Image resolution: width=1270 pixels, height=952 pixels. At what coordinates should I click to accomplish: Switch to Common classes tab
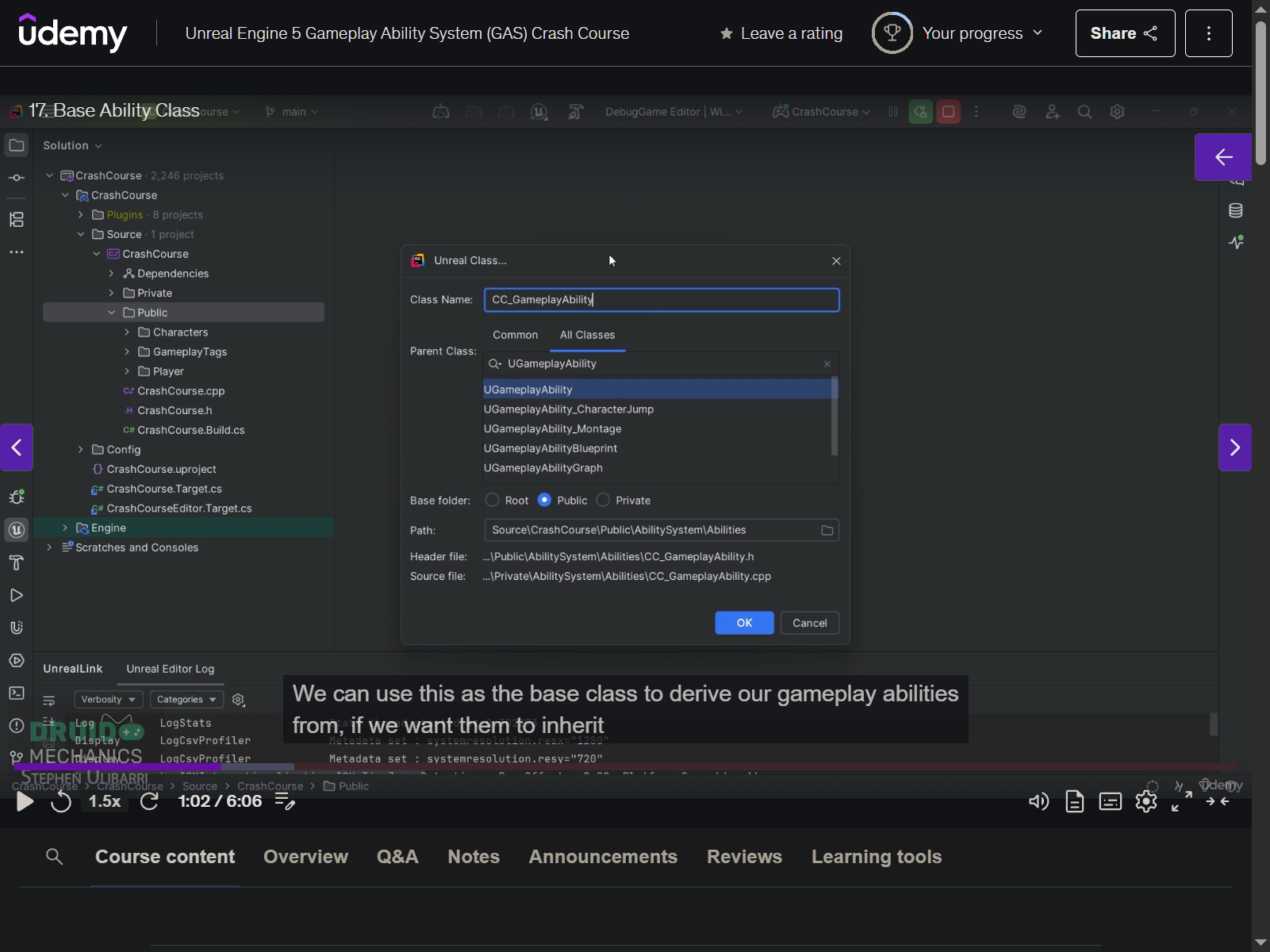pos(515,335)
